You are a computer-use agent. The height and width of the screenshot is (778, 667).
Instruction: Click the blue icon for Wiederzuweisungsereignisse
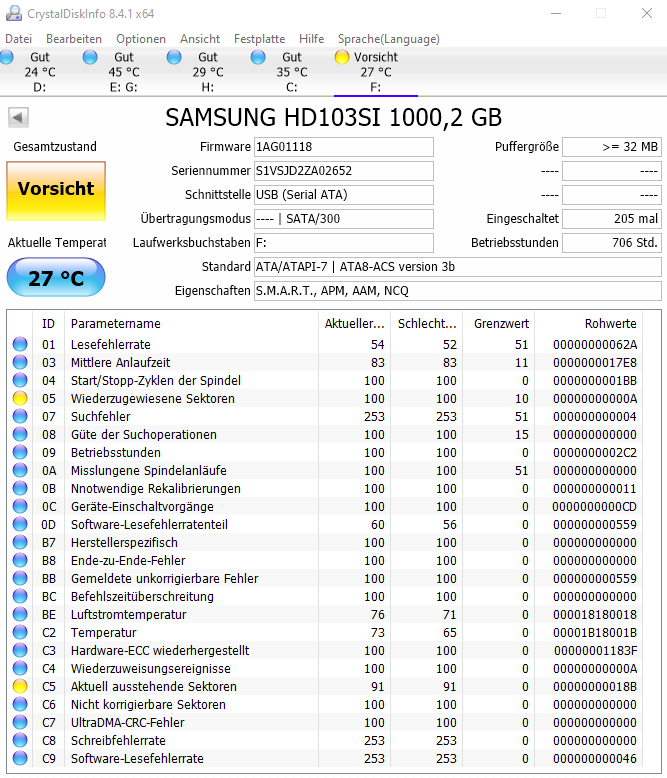click(x=20, y=668)
